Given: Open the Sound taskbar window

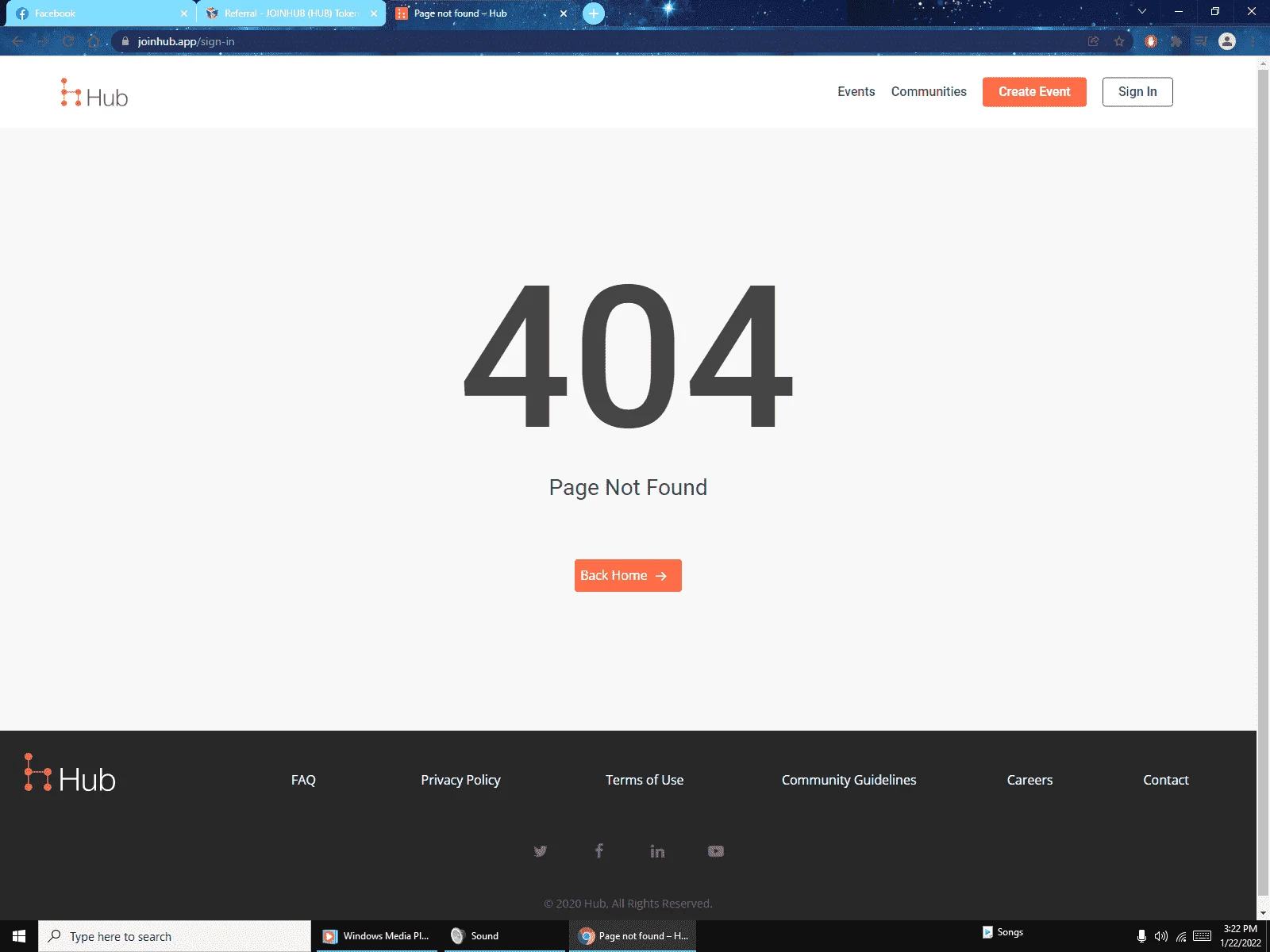Looking at the screenshot, I should tap(505, 936).
